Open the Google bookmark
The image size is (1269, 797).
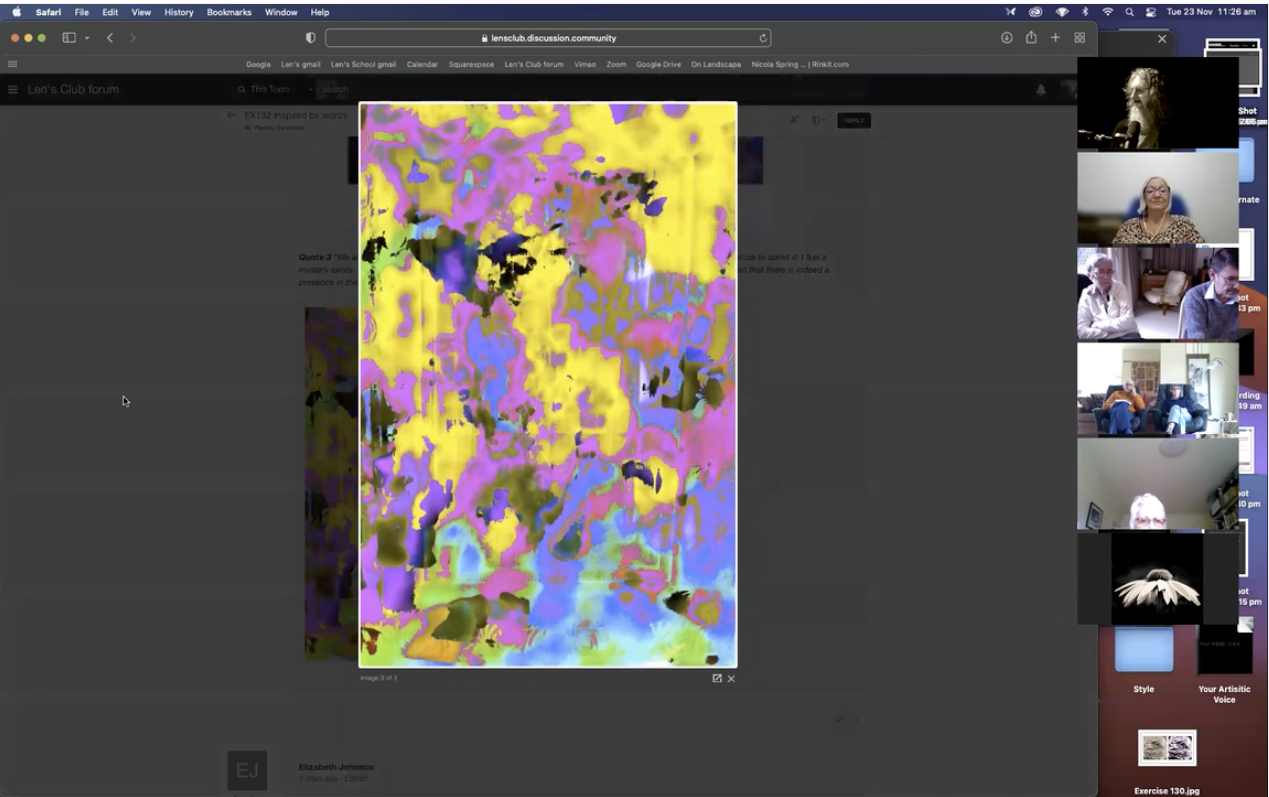pyautogui.click(x=258, y=64)
